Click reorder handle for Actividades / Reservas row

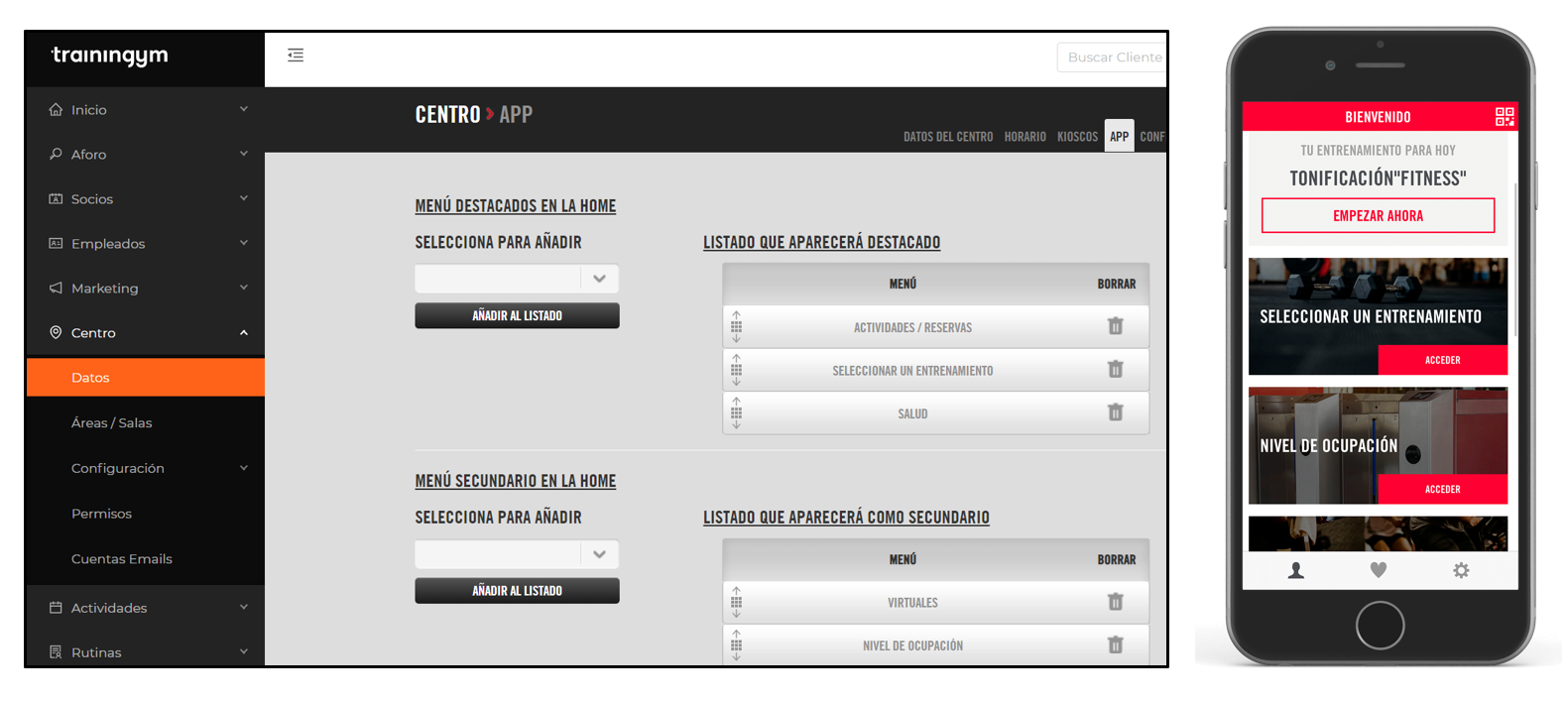click(x=736, y=326)
